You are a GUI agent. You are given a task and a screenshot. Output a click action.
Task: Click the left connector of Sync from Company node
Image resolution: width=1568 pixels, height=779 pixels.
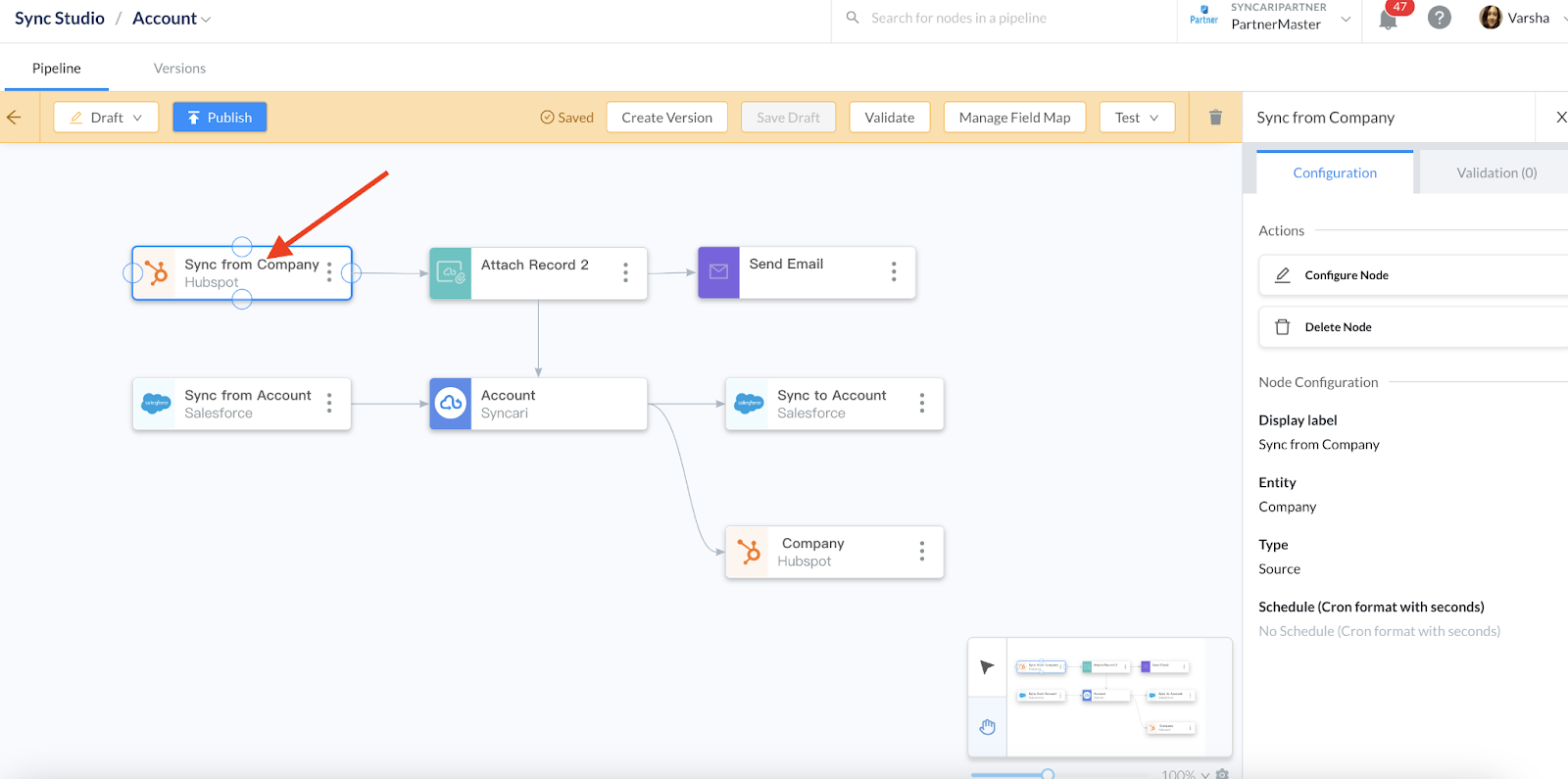132,273
